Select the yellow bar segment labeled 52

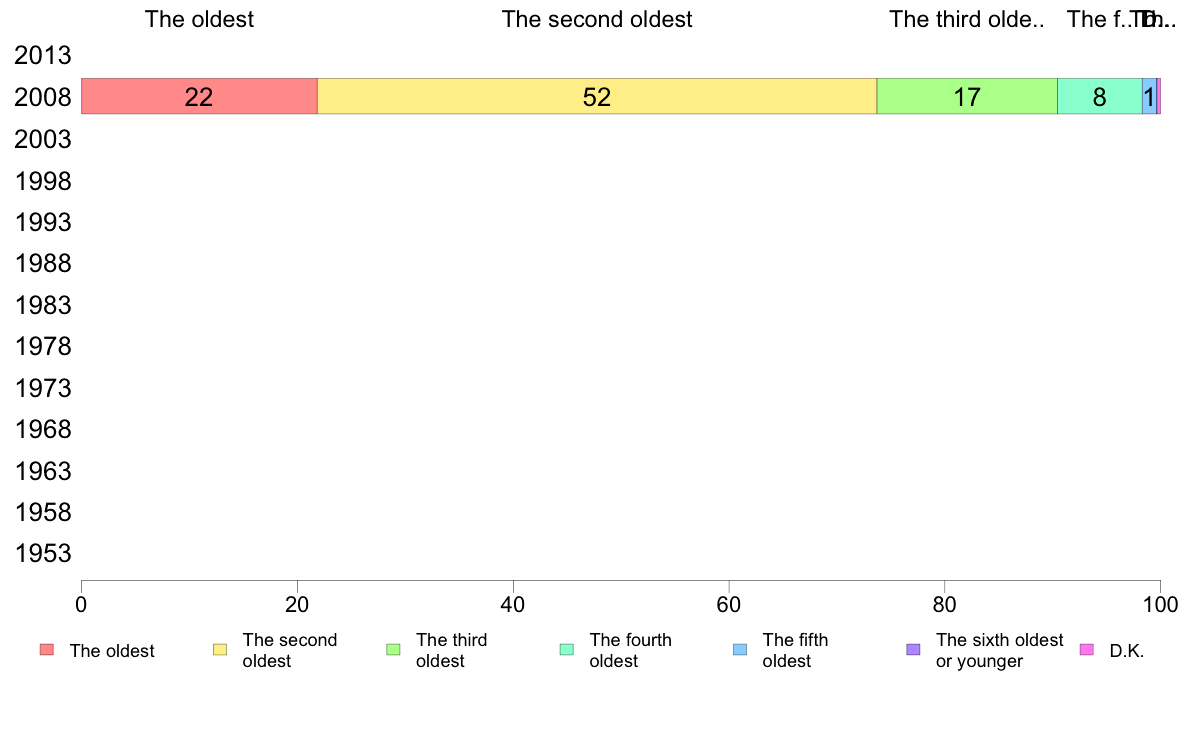[x=597, y=96]
